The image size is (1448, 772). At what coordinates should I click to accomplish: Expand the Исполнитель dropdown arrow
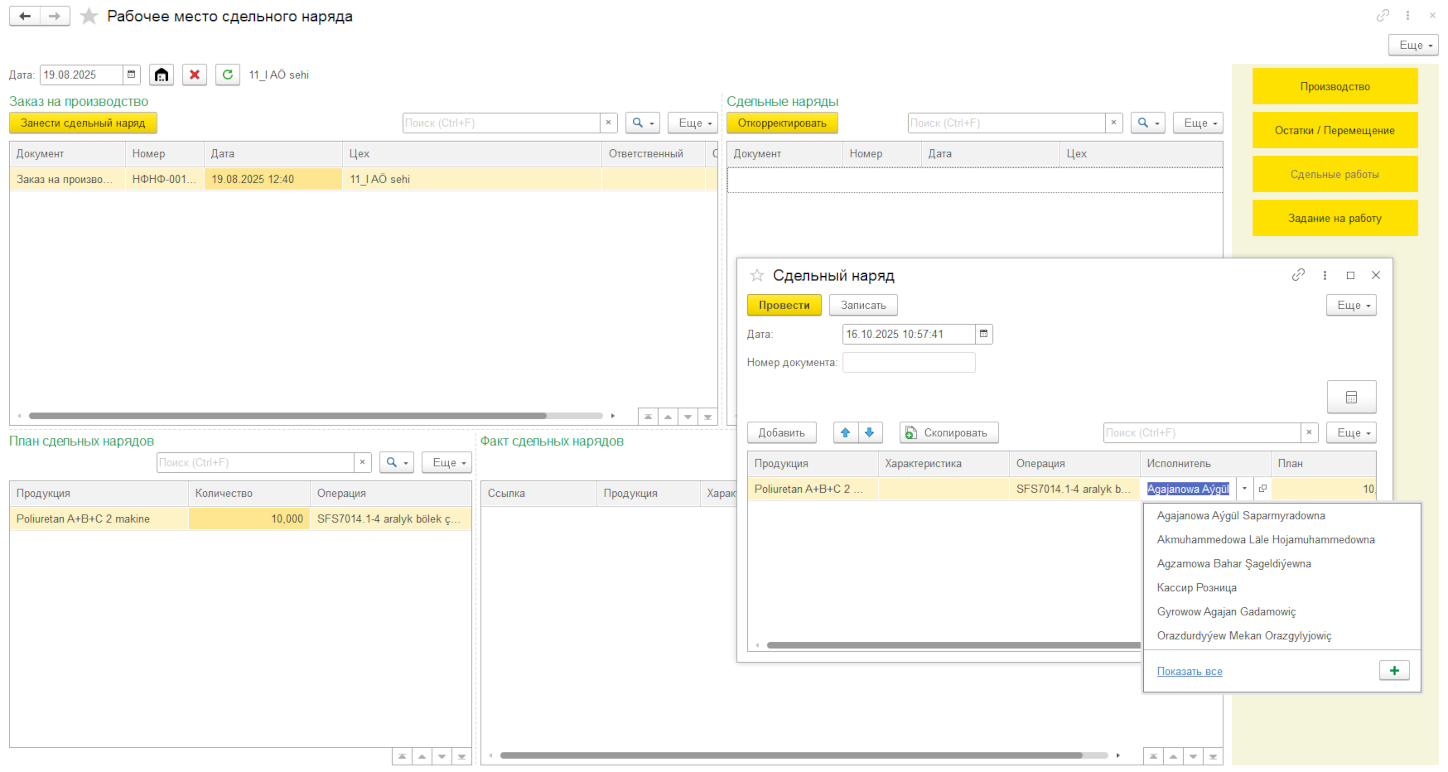point(1245,489)
